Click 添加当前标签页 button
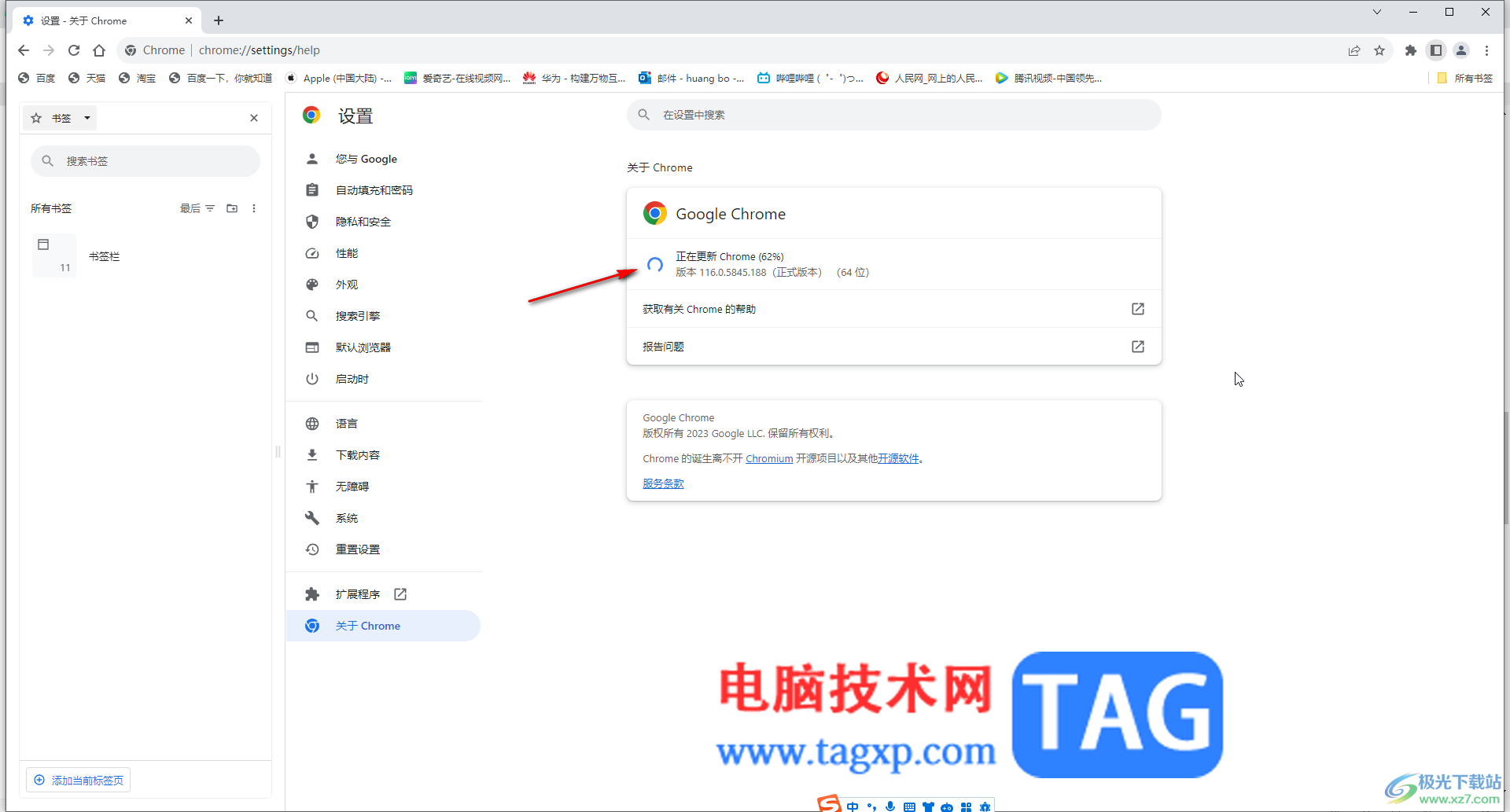 pyautogui.click(x=79, y=780)
